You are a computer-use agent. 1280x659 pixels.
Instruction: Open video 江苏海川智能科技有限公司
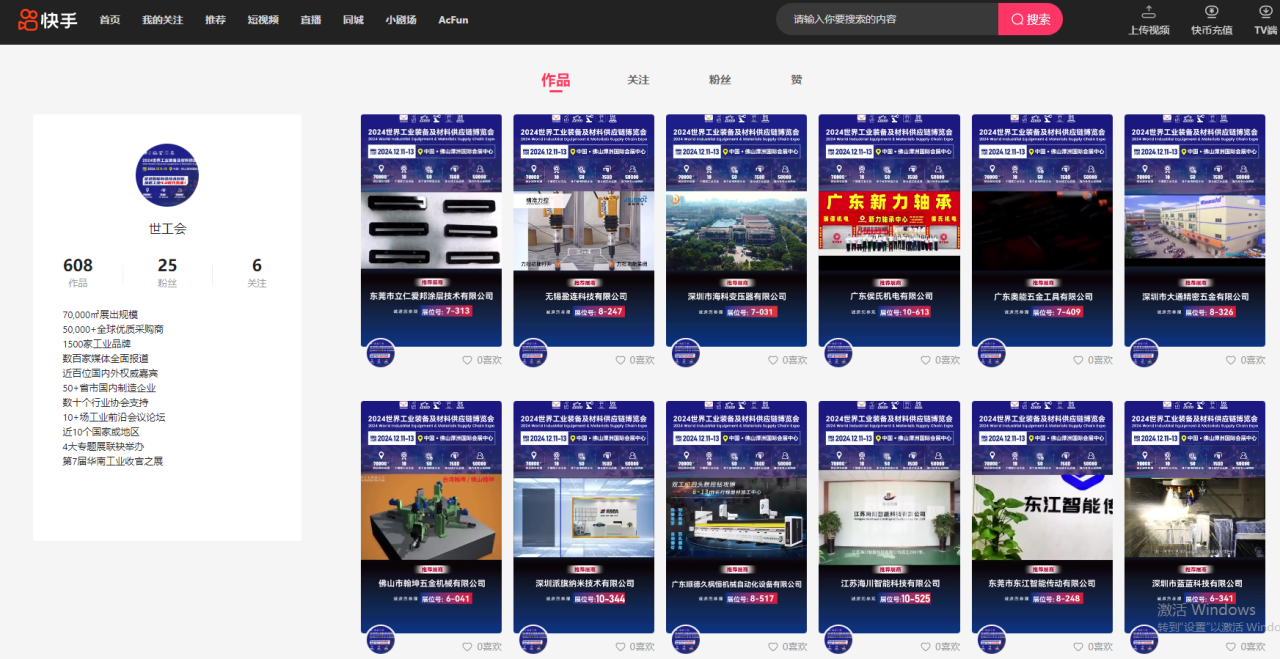tap(889, 517)
